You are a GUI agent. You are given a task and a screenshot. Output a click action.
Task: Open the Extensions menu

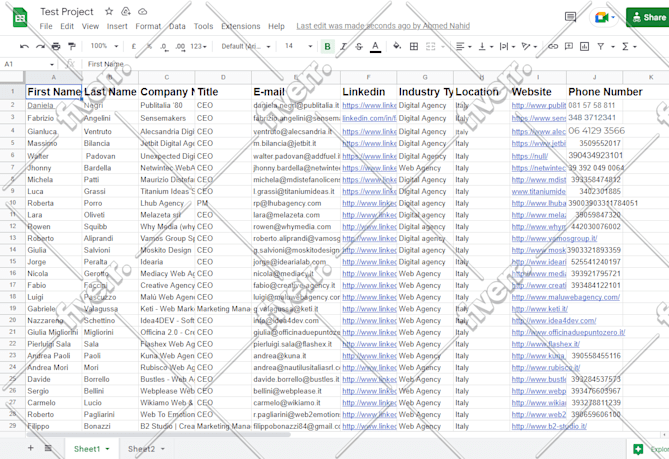(x=241, y=26)
